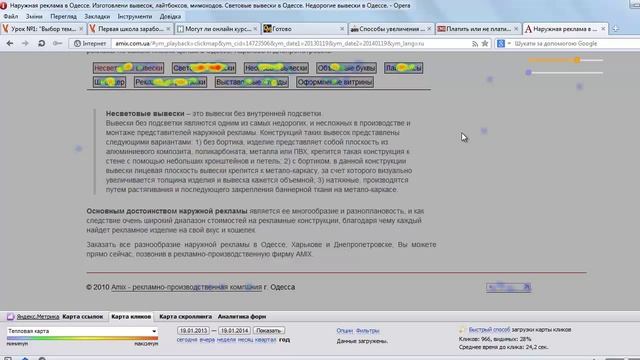Image resolution: width=640 pixels, height=360 pixels.
Task: Switch to tab "Первая школа зарабо..."
Action: 130,29
